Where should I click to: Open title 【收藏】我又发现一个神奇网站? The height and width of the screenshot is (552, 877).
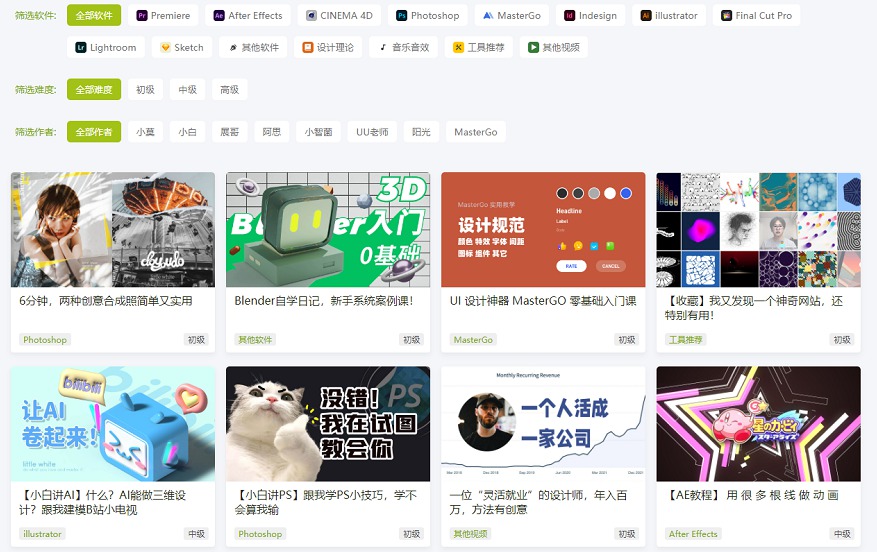tap(753, 308)
